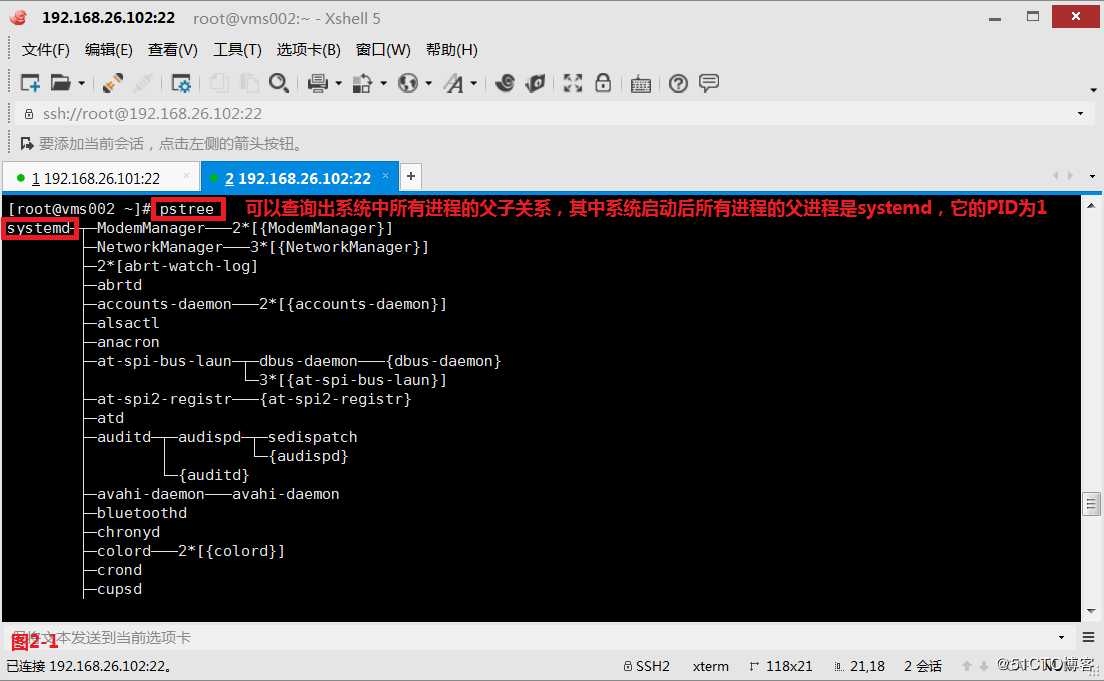Open the 文件(F) menu
The image size is (1104, 681).
click(x=46, y=49)
